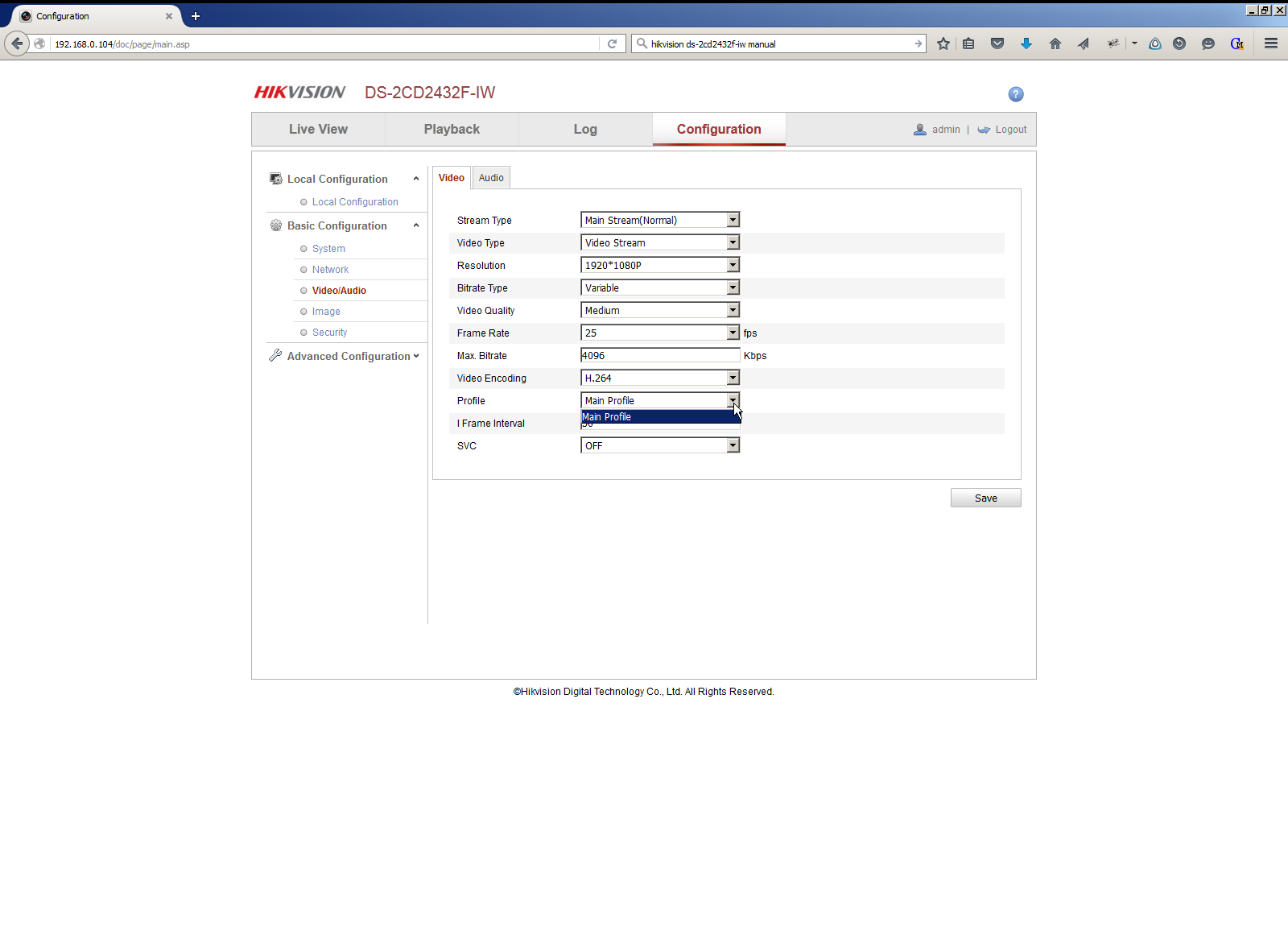
Task: Open the Local Configuration sub-item link
Action: (355, 202)
